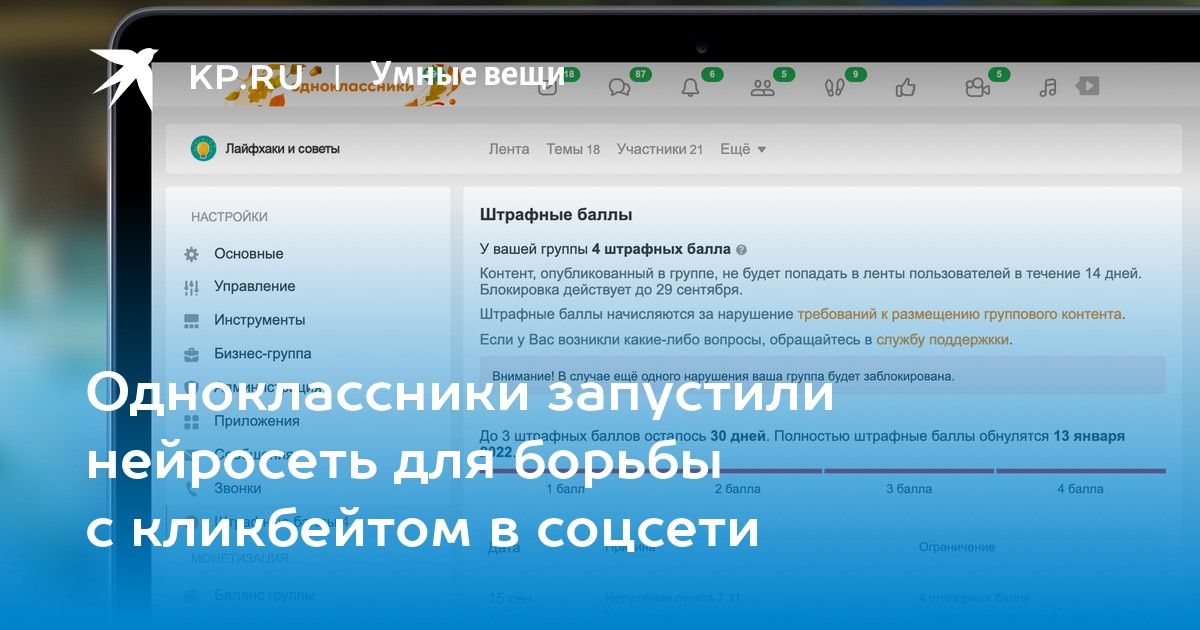This screenshot has height=630, width=1200.
Task: Click the thumbs-up likes icon
Action: 906,87
